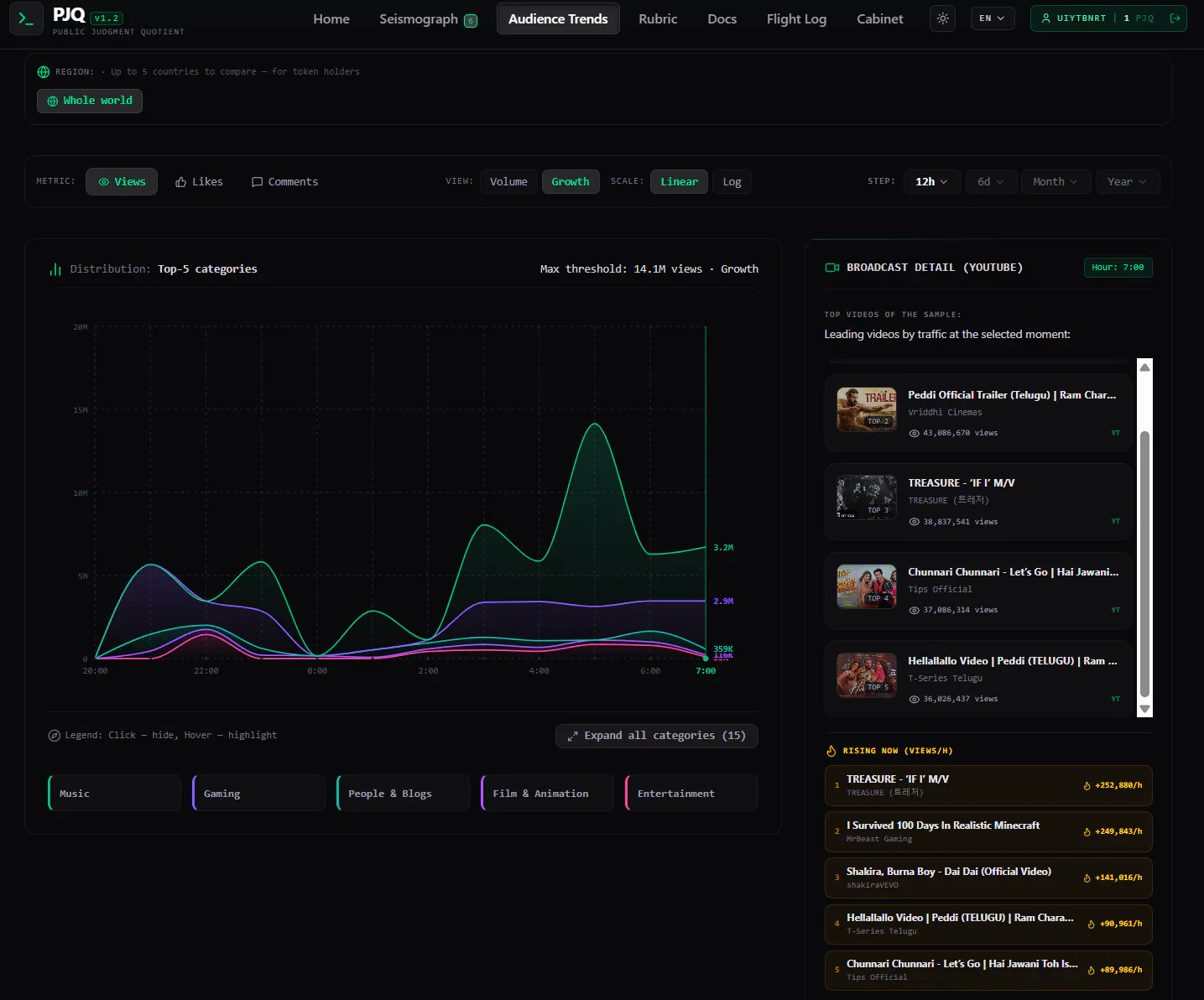Click the video list scroll down arrow
This screenshot has height=1000, width=1204.
[x=1144, y=709]
